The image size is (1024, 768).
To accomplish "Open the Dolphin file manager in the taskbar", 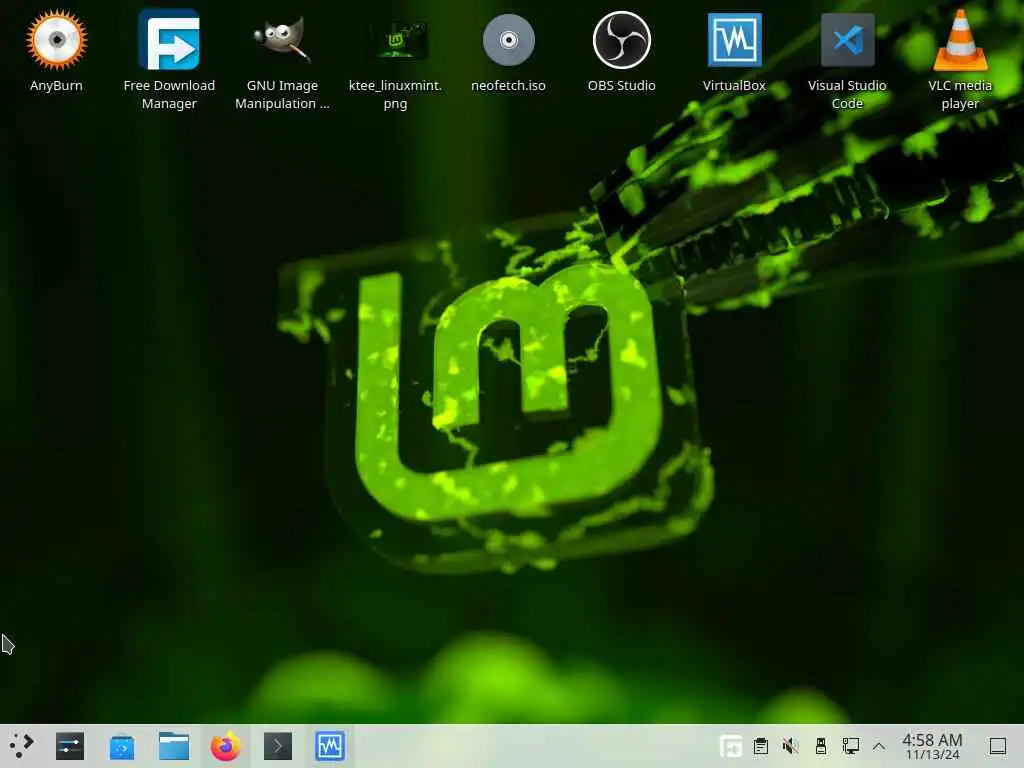I will pyautogui.click(x=174, y=746).
